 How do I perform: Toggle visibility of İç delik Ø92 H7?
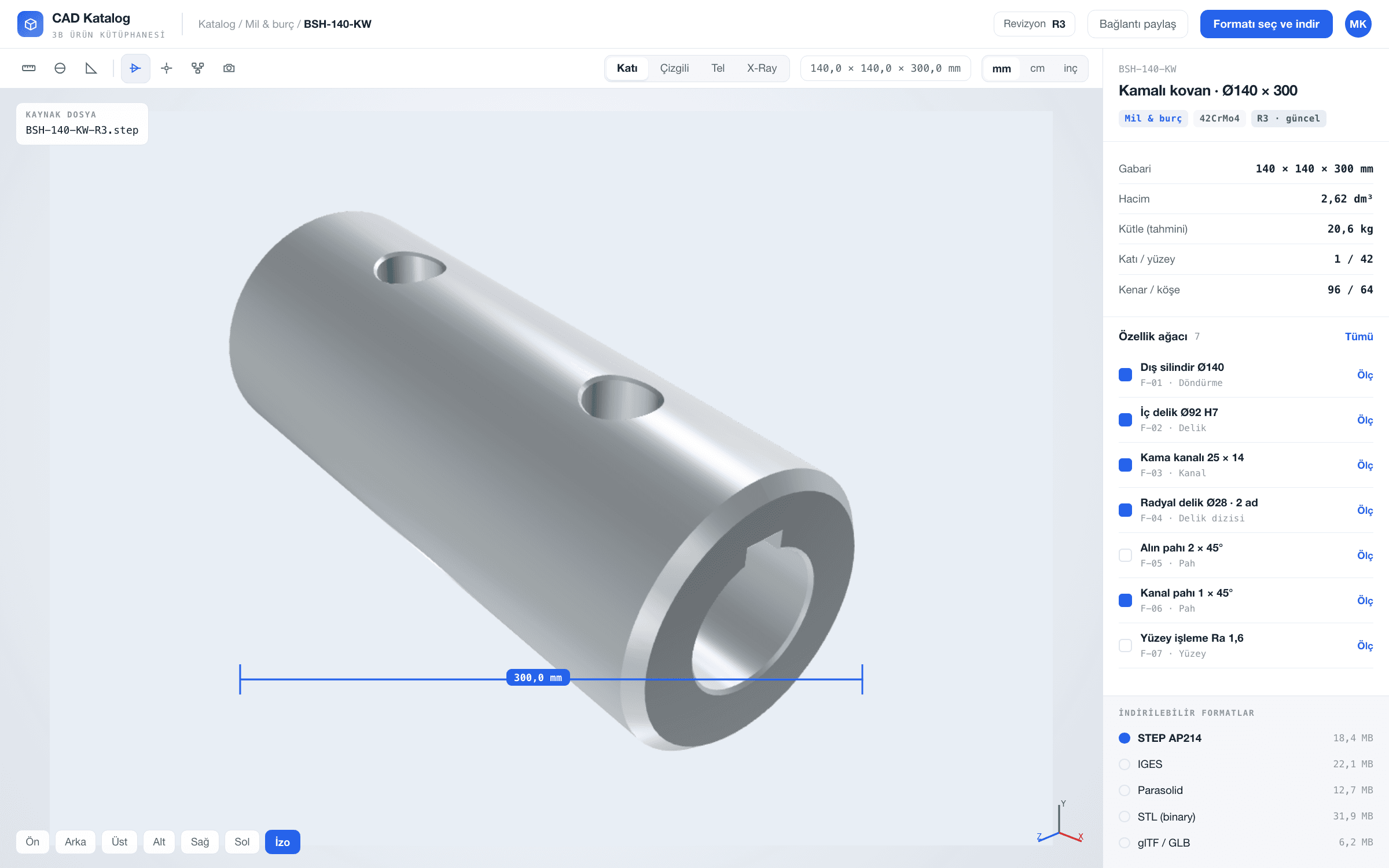(1125, 420)
